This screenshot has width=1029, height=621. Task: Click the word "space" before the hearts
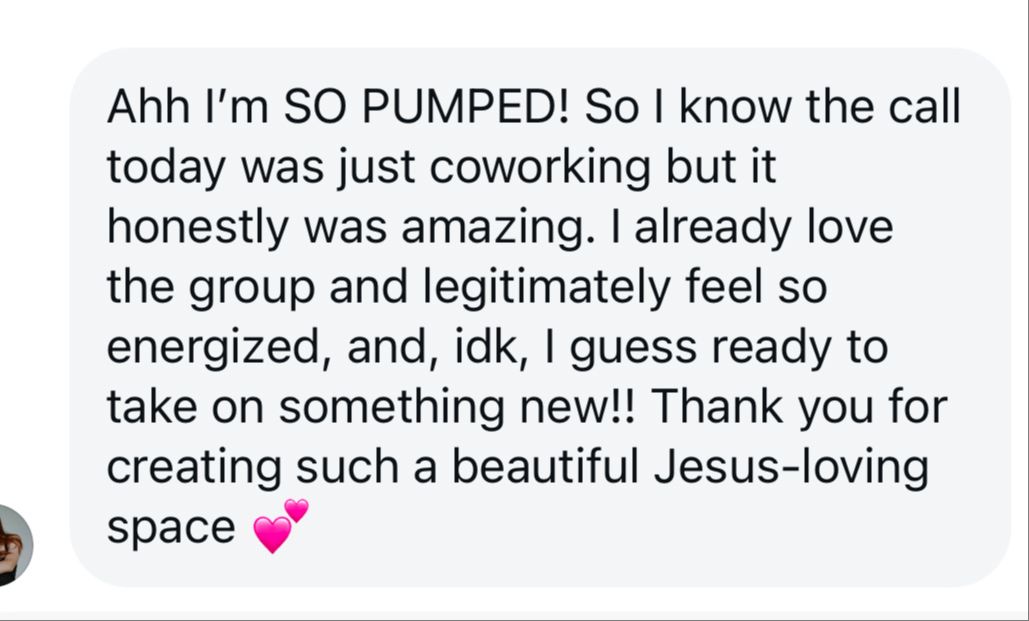click(171, 528)
